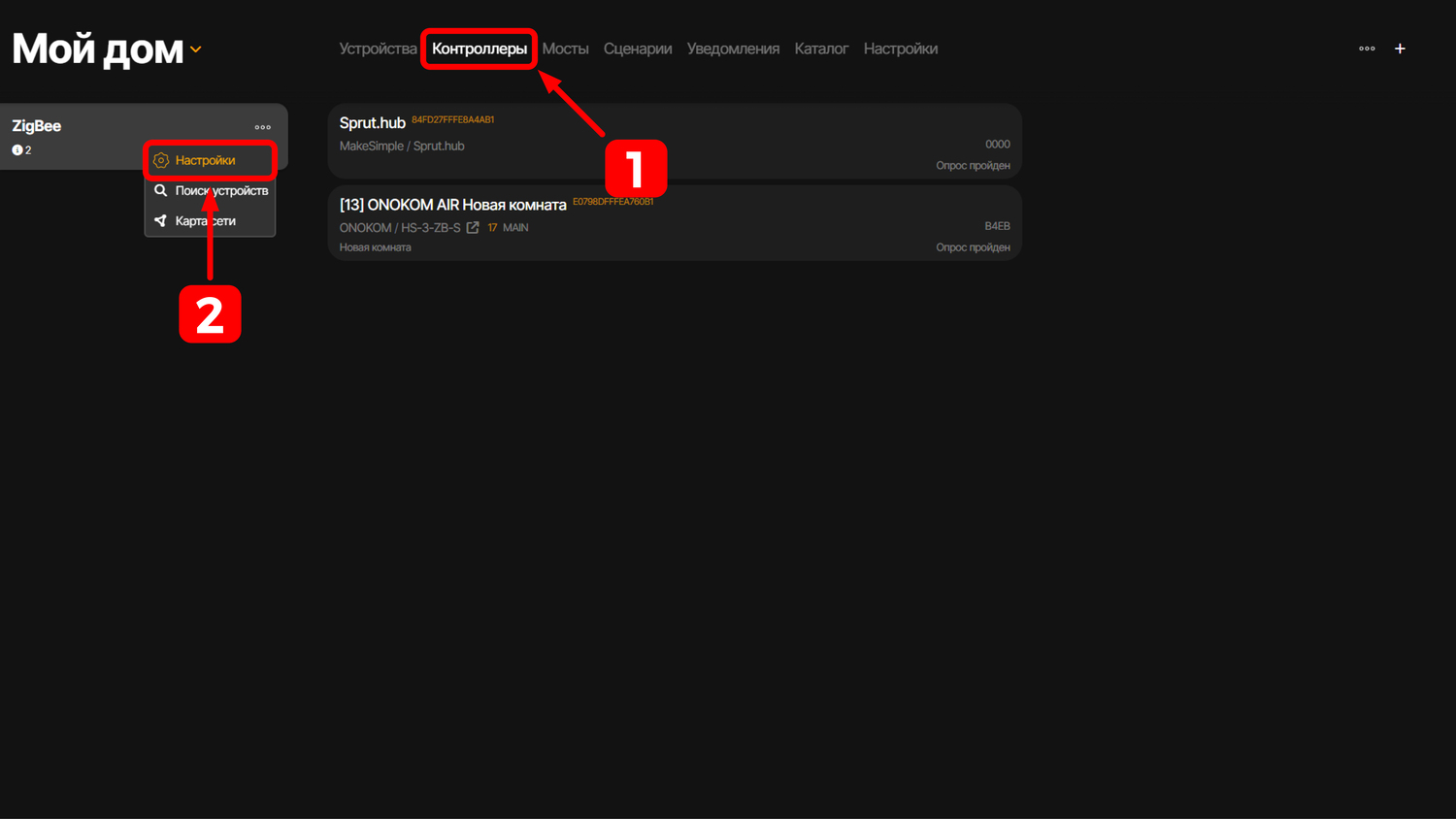Click external link icon beside HS-3-ZB-S
Screen dimensions: 1456x819
(x=473, y=228)
